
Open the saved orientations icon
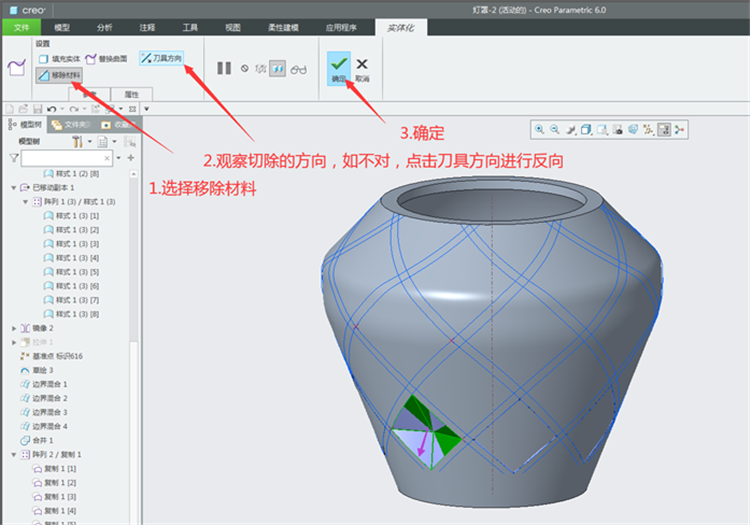coord(602,130)
